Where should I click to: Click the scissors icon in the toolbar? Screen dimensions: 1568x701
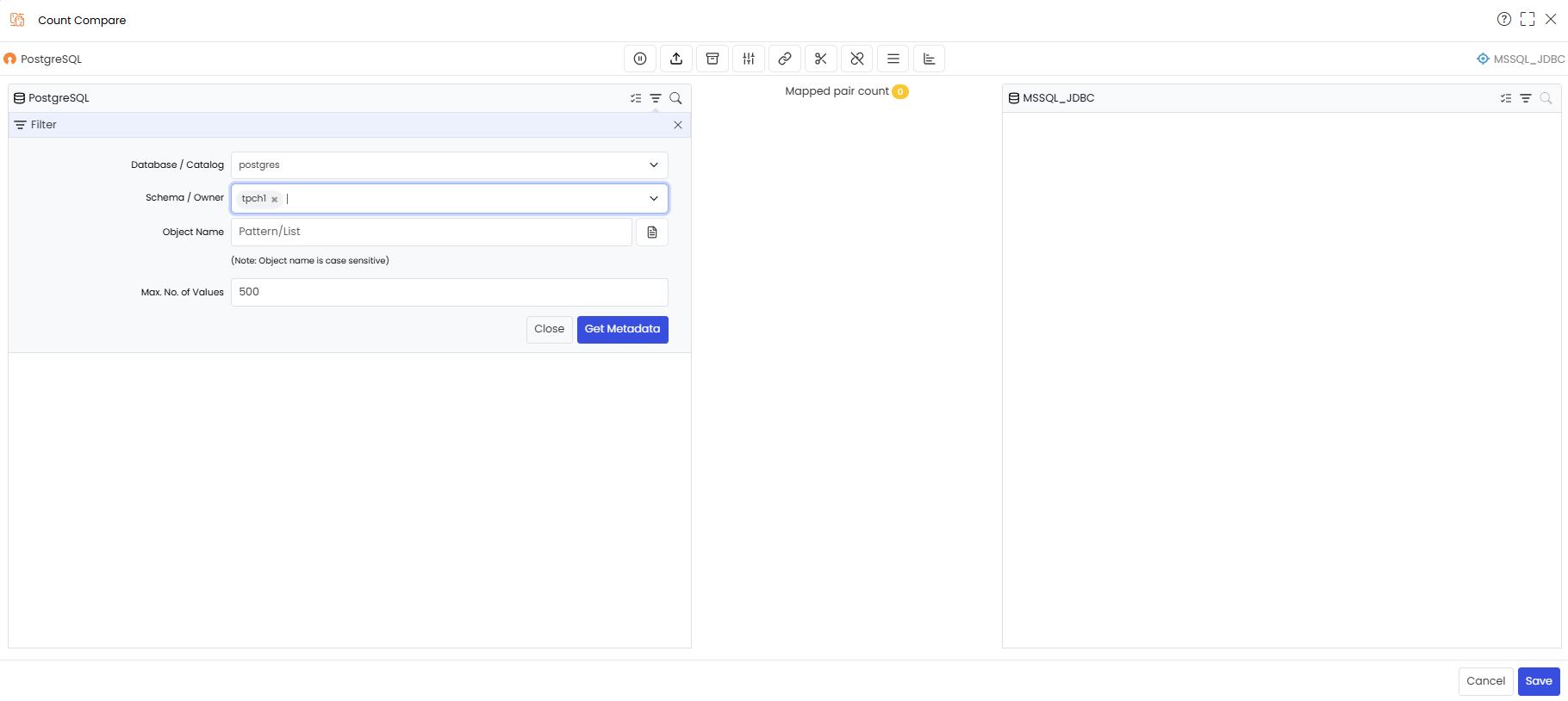point(821,59)
